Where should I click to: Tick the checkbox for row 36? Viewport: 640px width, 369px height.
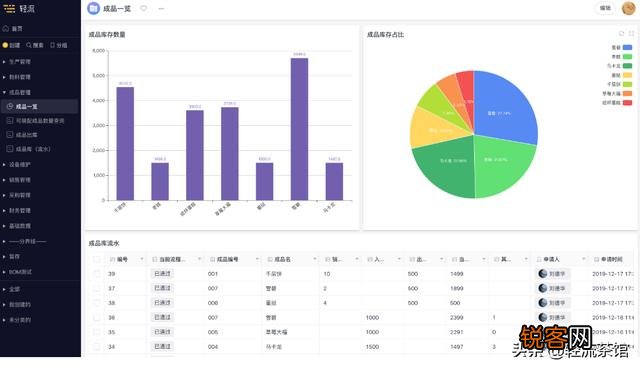coord(97,318)
